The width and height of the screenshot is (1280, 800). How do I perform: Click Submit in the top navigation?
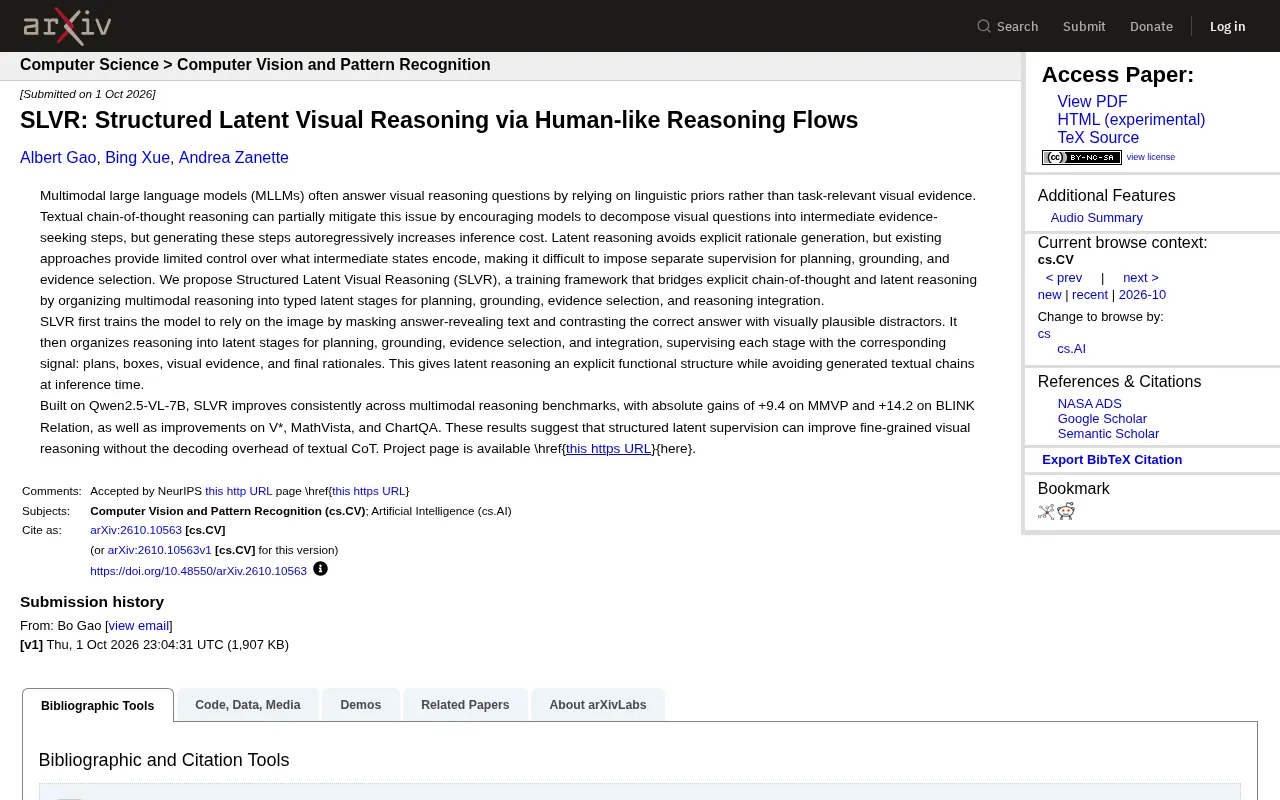click(1084, 27)
